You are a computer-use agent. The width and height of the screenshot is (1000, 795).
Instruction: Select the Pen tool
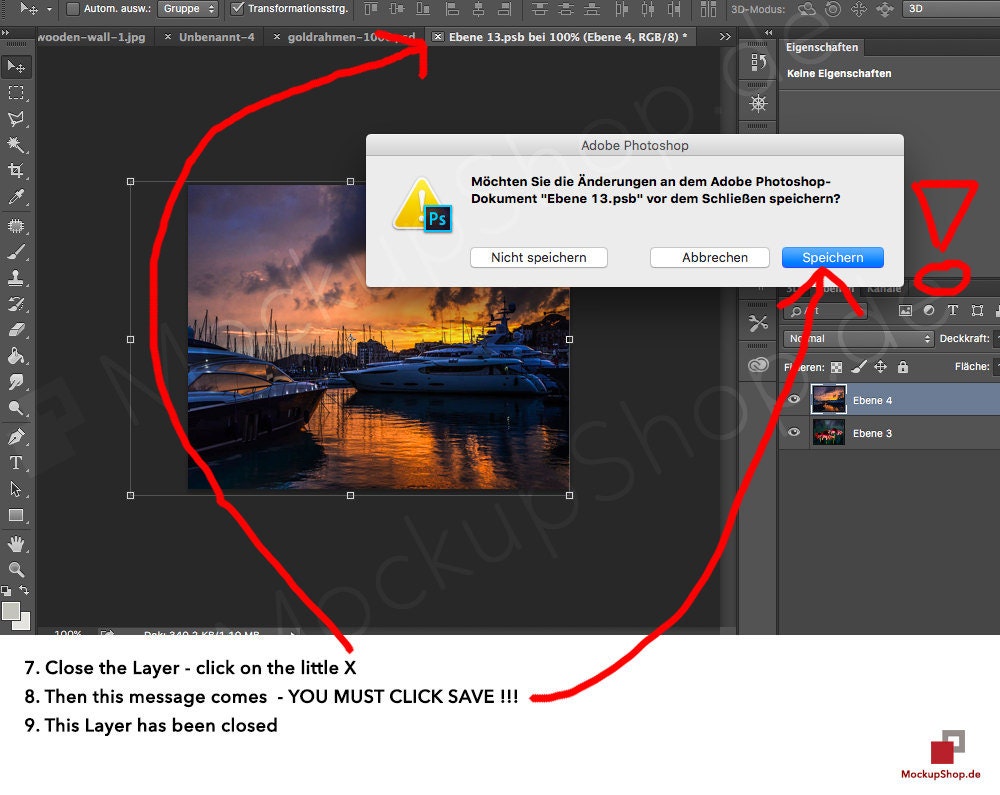pyautogui.click(x=16, y=437)
